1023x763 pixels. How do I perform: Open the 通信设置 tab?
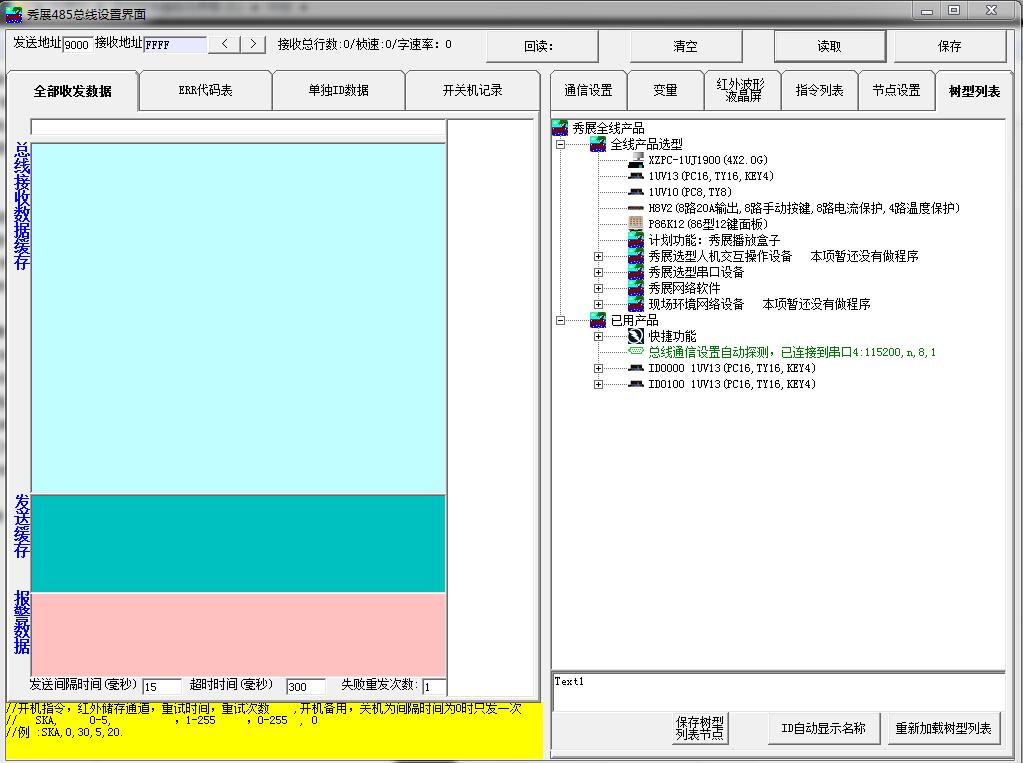[x=588, y=90]
